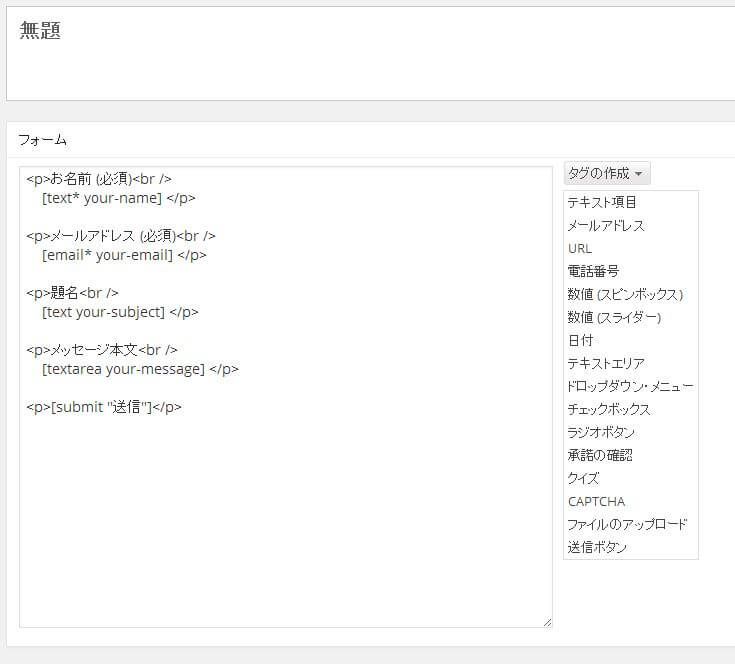Choose URL from tag menu
Screen dimensions: 735x664
(x=580, y=248)
